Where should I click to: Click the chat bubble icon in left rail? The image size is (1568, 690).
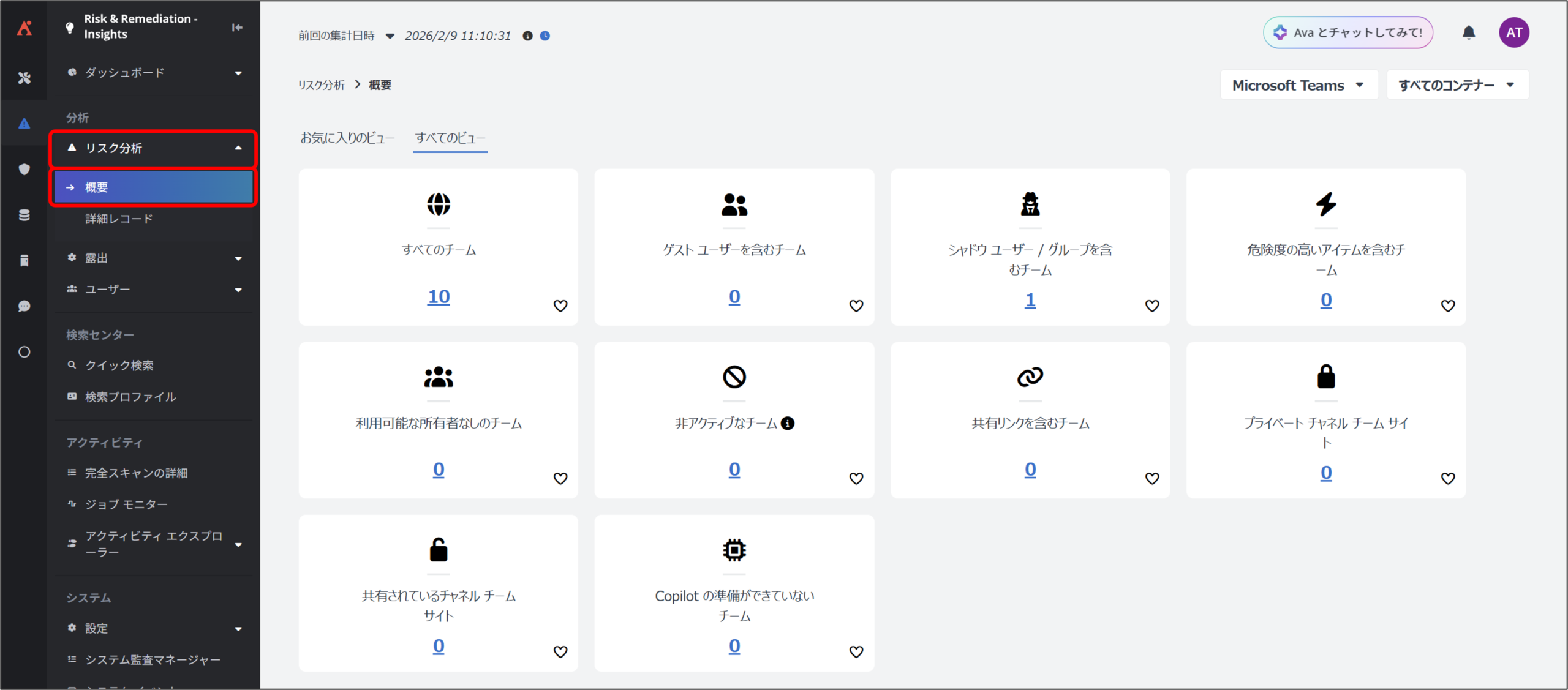pyautogui.click(x=24, y=306)
